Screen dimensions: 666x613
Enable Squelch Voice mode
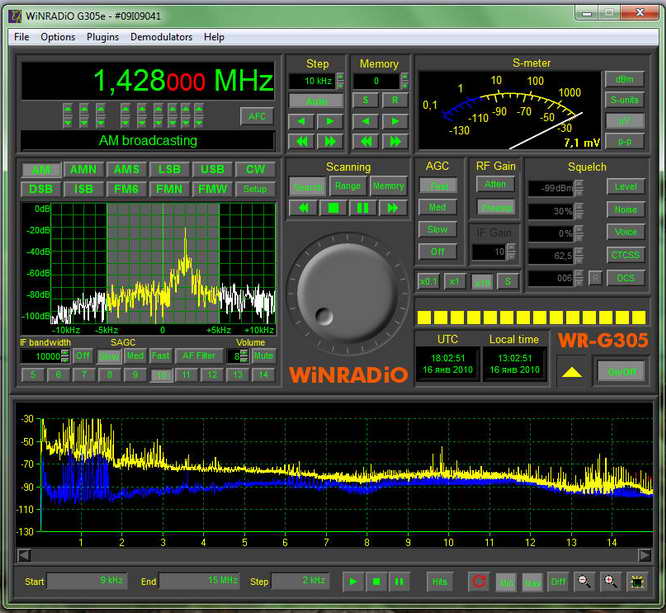pyautogui.click(x=626, y=232)
